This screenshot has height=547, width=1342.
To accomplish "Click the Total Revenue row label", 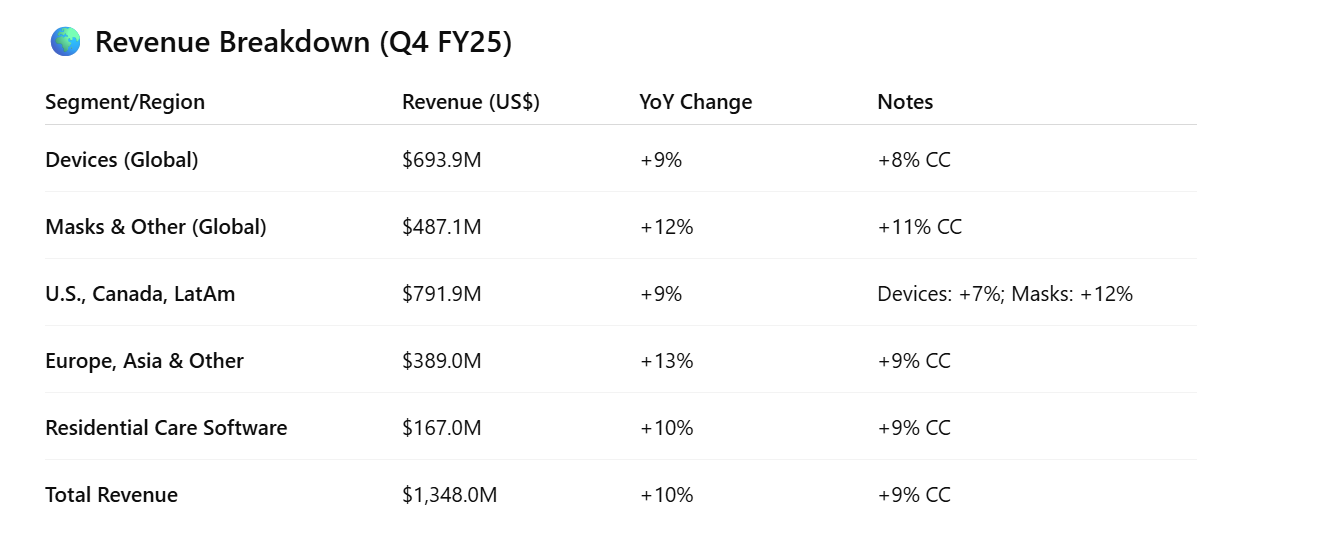I will (x=111, y=495).
